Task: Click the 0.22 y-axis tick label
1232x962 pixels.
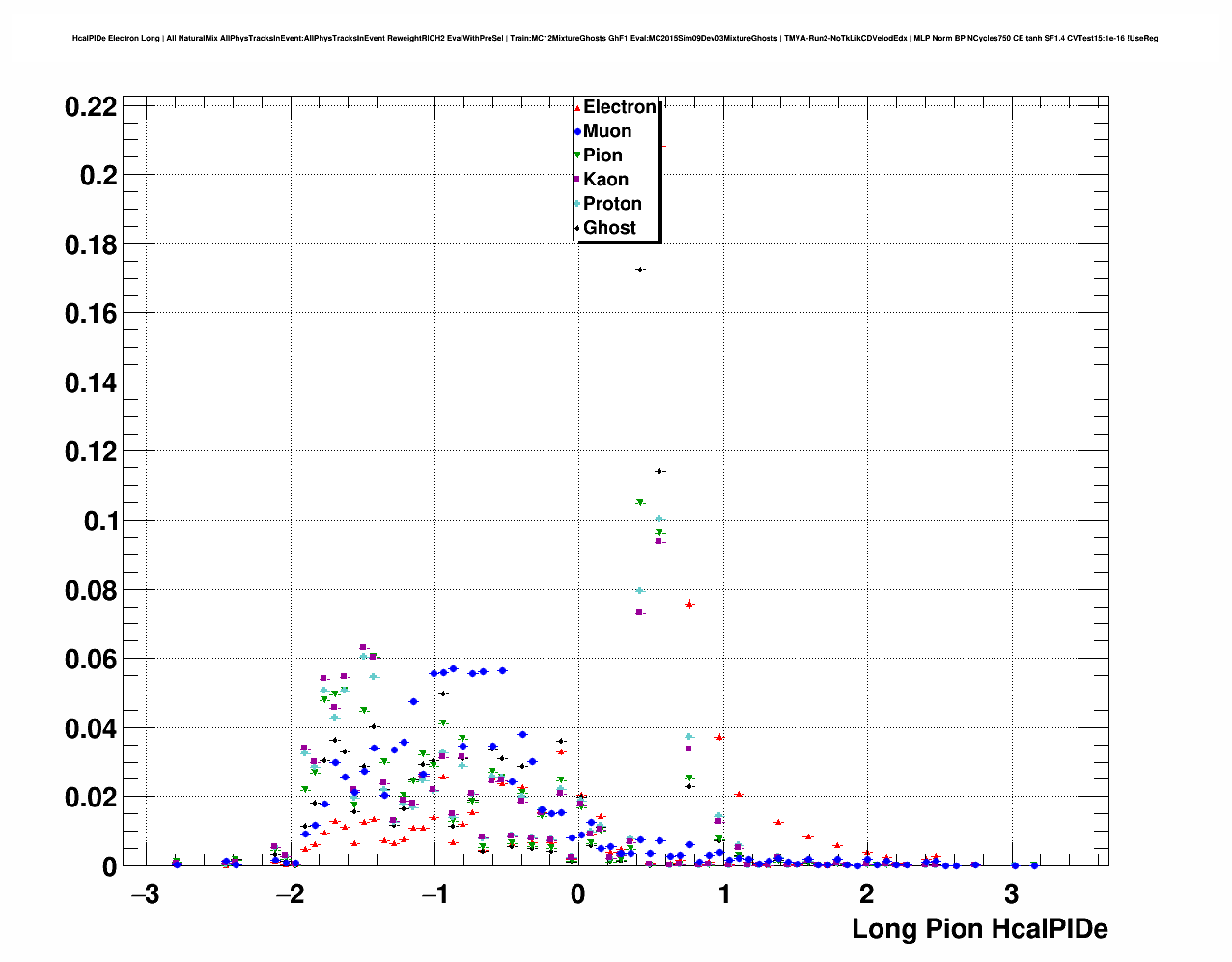Action: click(91, 107)
